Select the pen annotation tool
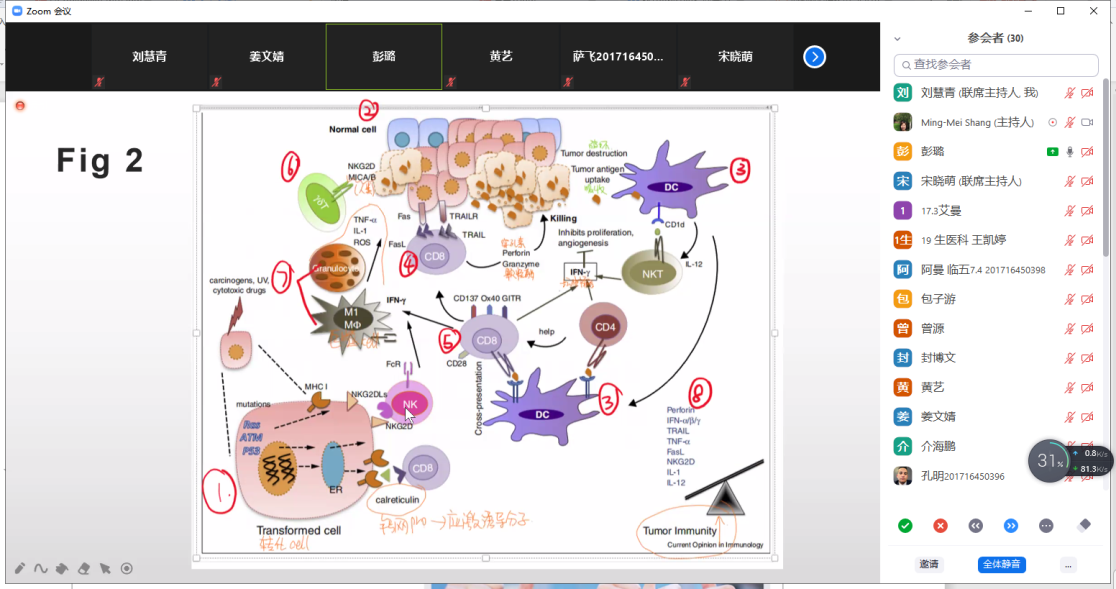The height and width of the screenshot is (589, 1116). point(20,568)
